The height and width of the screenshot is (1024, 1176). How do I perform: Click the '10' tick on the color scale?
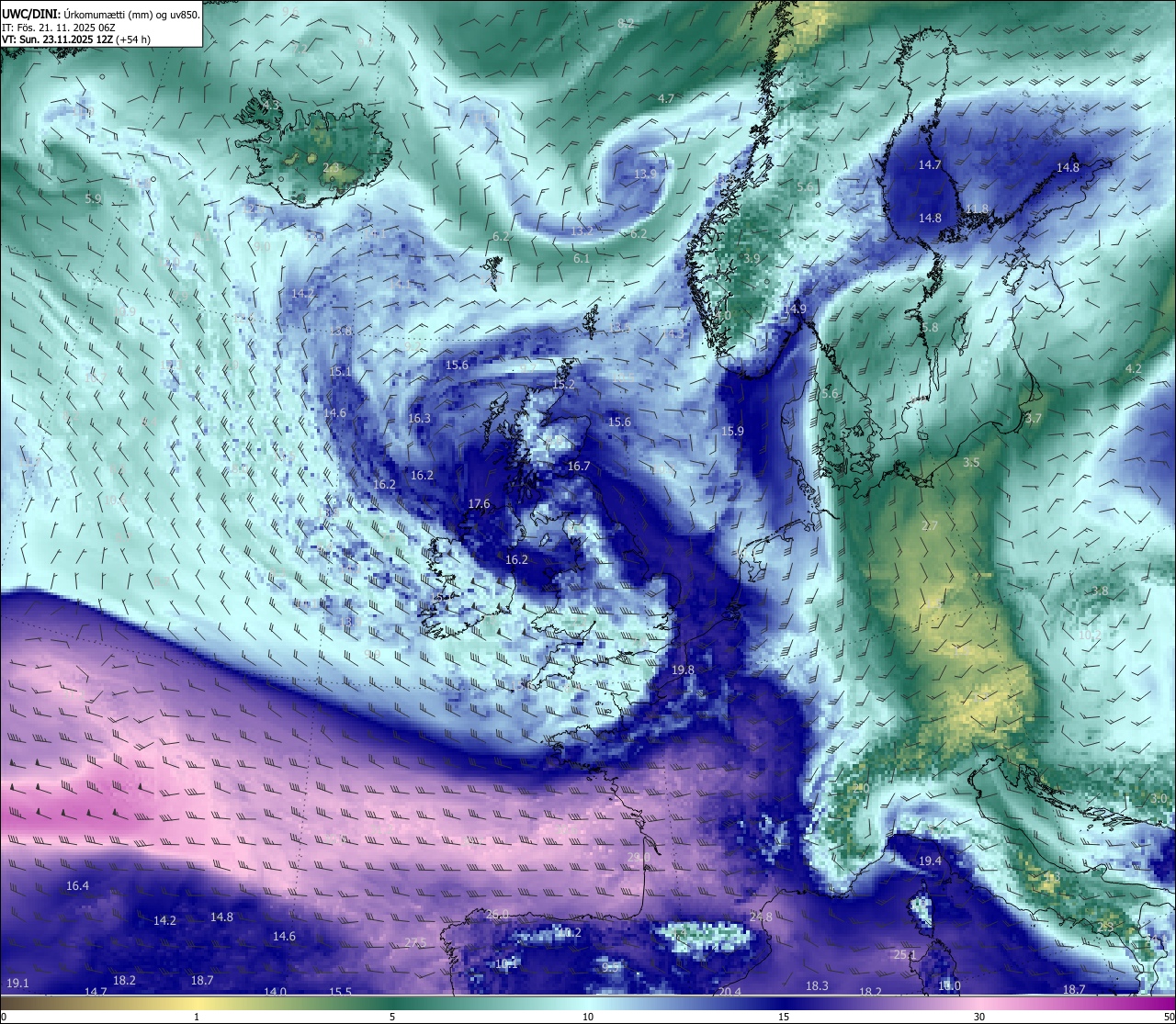[588, 1017]
